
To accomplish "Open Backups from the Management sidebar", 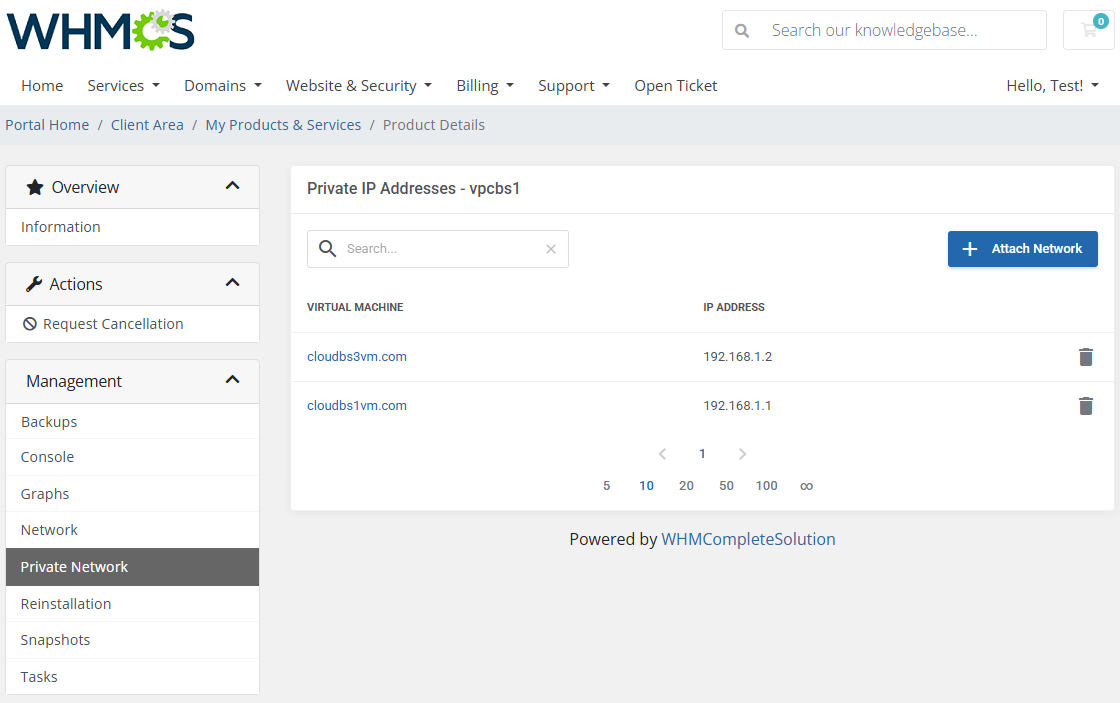I will tap(49, 422).
